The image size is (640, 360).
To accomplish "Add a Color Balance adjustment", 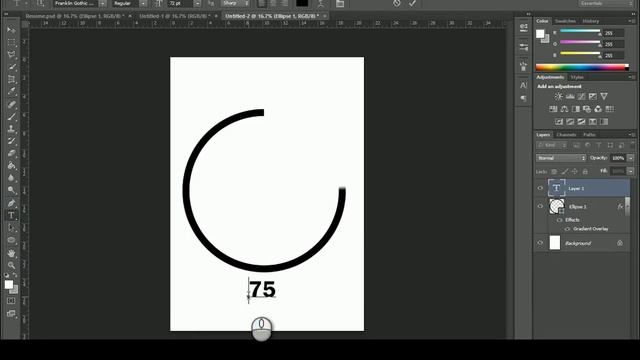I will (564, 109).
